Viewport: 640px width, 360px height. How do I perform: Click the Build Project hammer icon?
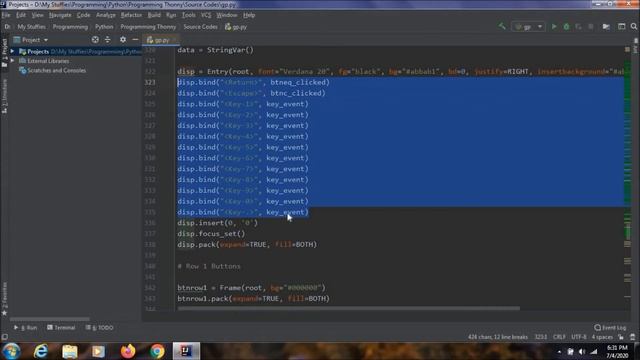point(502,27)
